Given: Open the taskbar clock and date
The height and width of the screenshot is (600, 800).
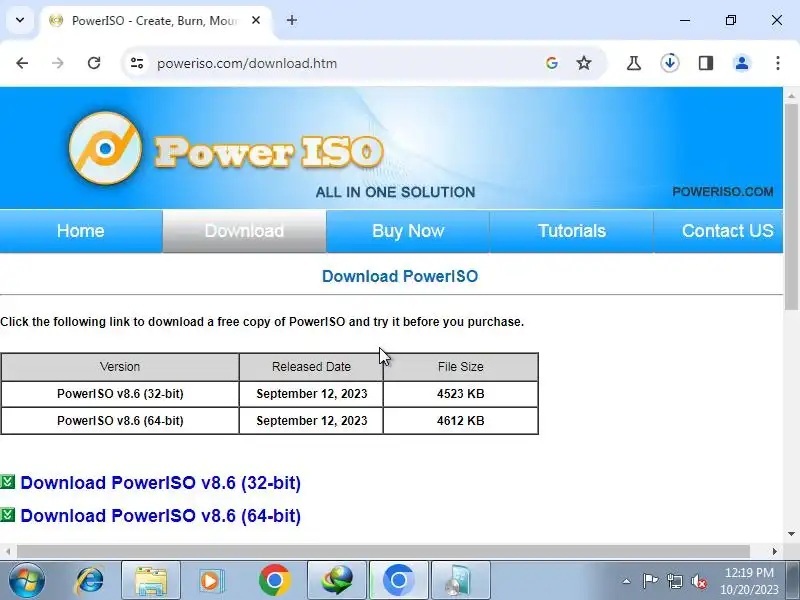Looking at the screenshot, I should pyautogui.click(x=749, y=581).
